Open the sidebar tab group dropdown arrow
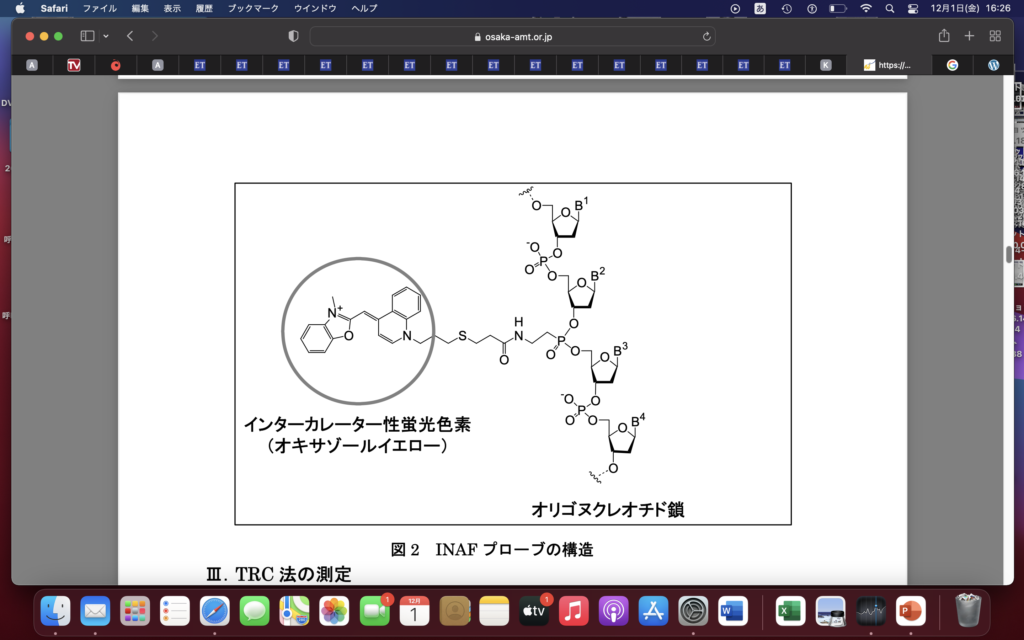 pos(106,36)
